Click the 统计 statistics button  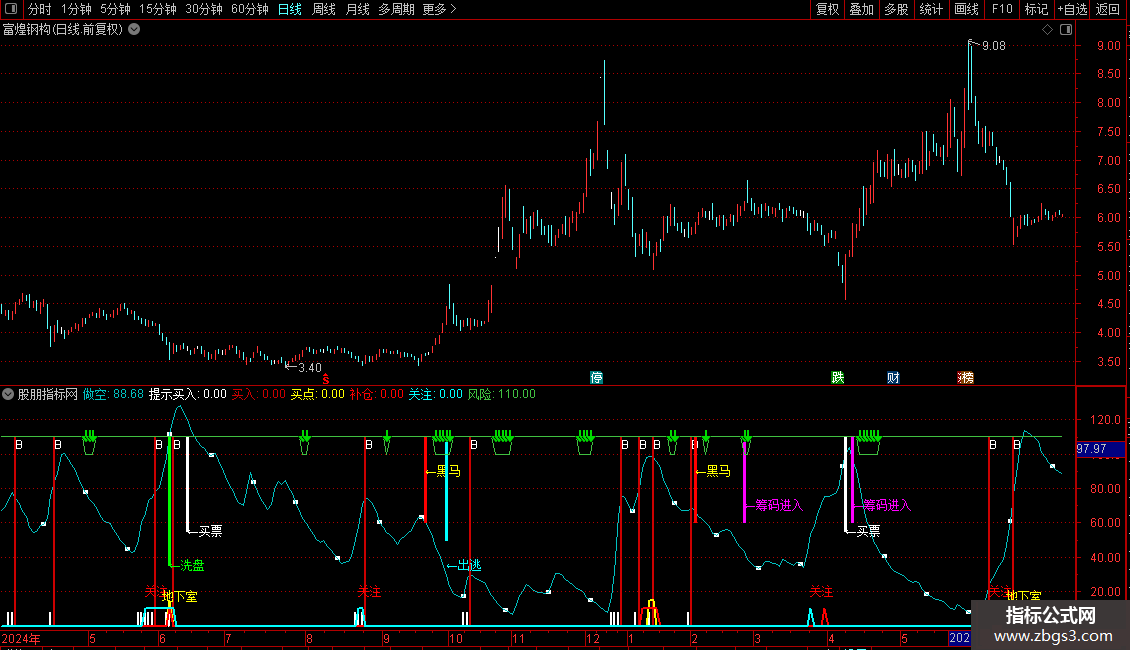[931, 9]
